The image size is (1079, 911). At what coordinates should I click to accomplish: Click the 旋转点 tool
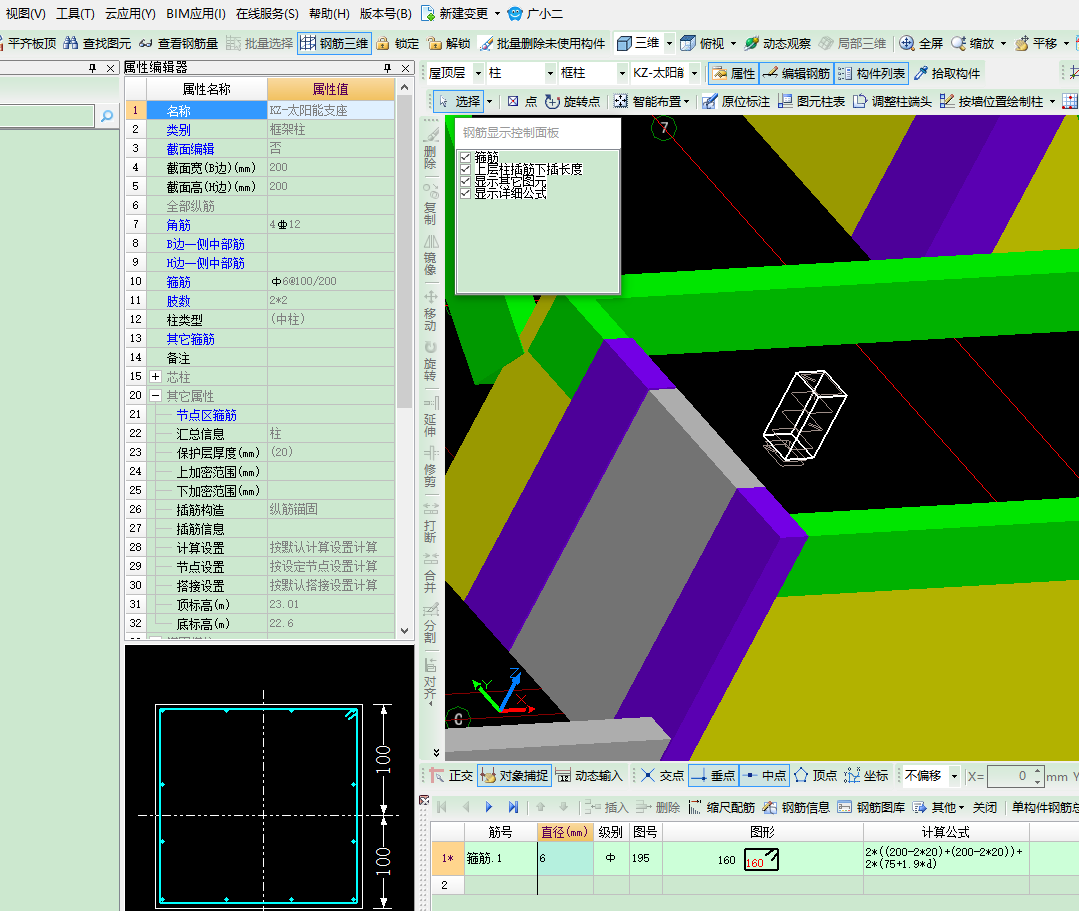click(573, 101)
